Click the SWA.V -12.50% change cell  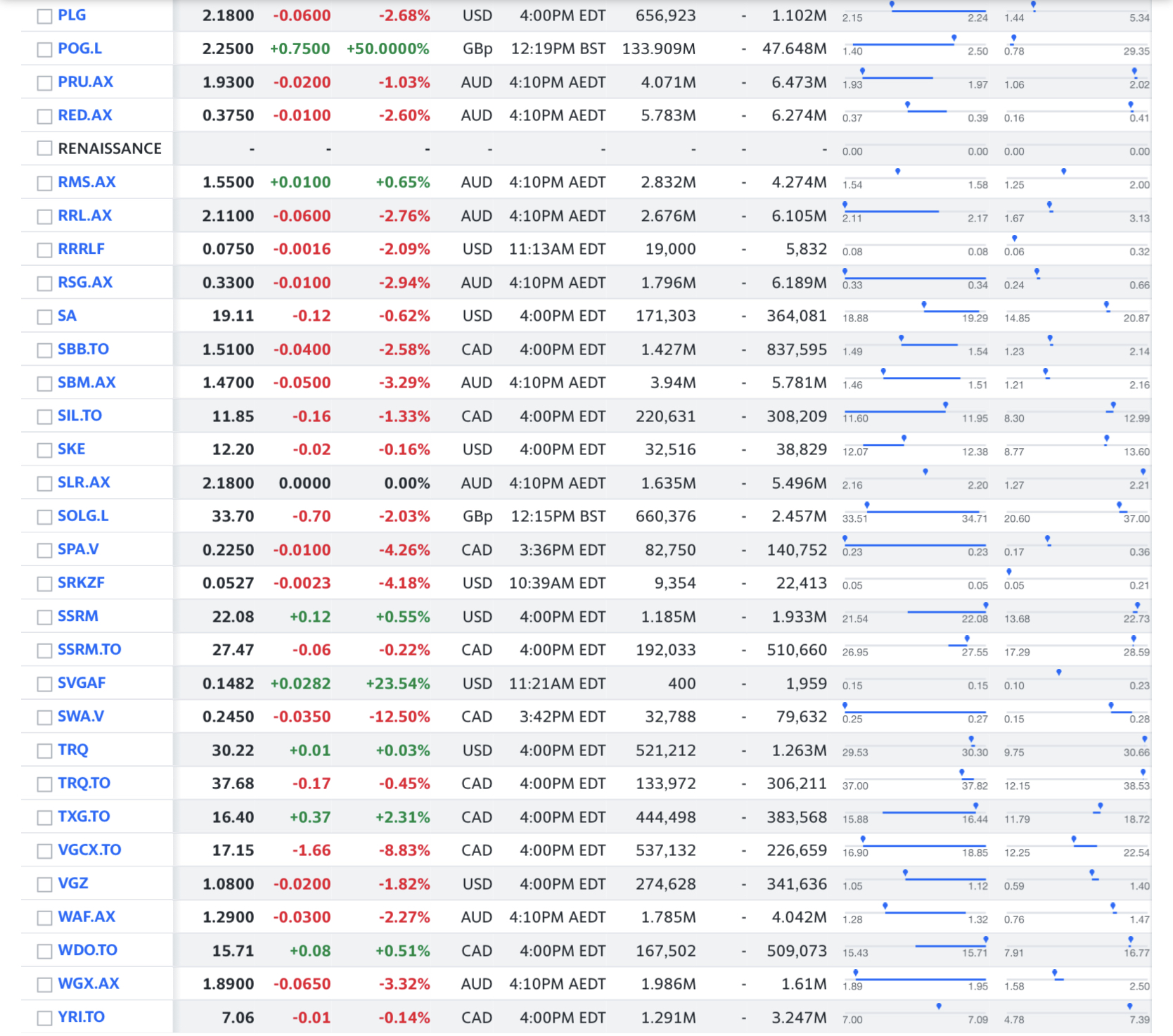pos(399,717)
